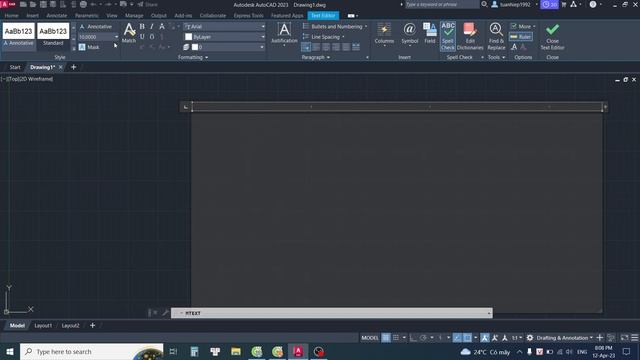Click the Match Properties text tool

[x=129, y=33]
